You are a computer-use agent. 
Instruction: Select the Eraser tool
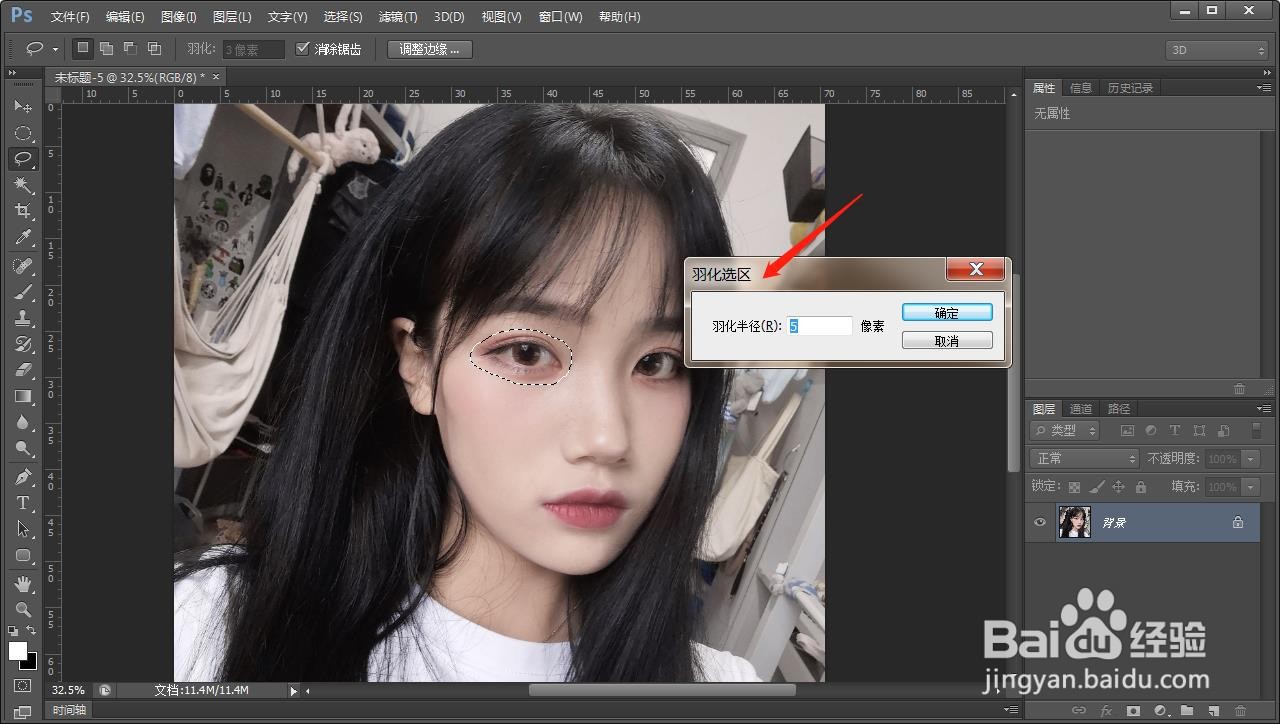coord(23,370)
